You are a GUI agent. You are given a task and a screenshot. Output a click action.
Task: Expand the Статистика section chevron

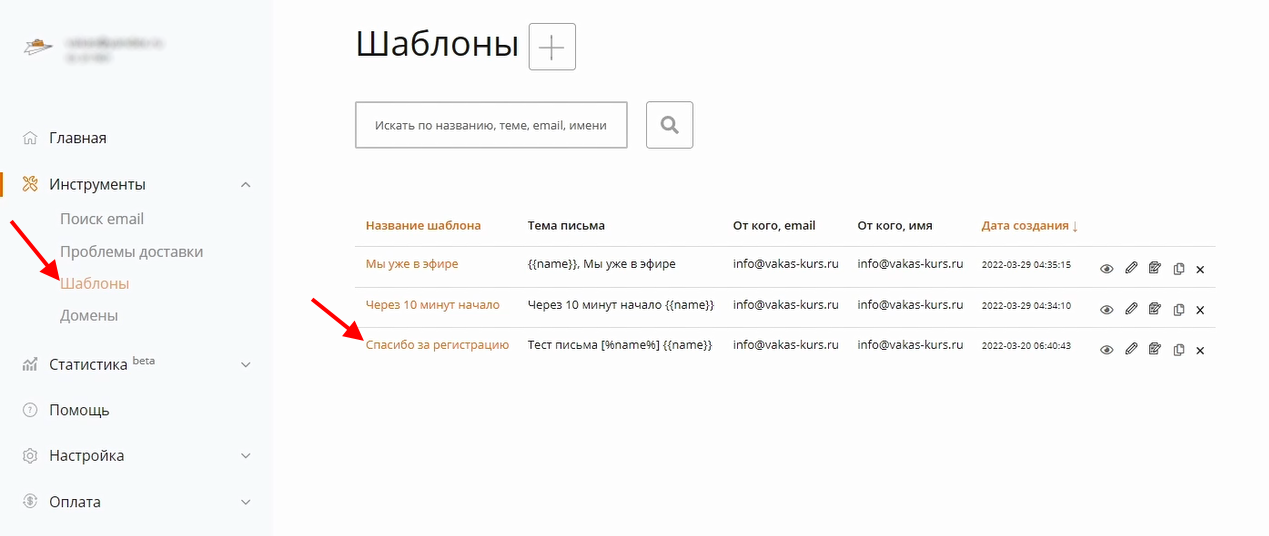coord(246,365)
